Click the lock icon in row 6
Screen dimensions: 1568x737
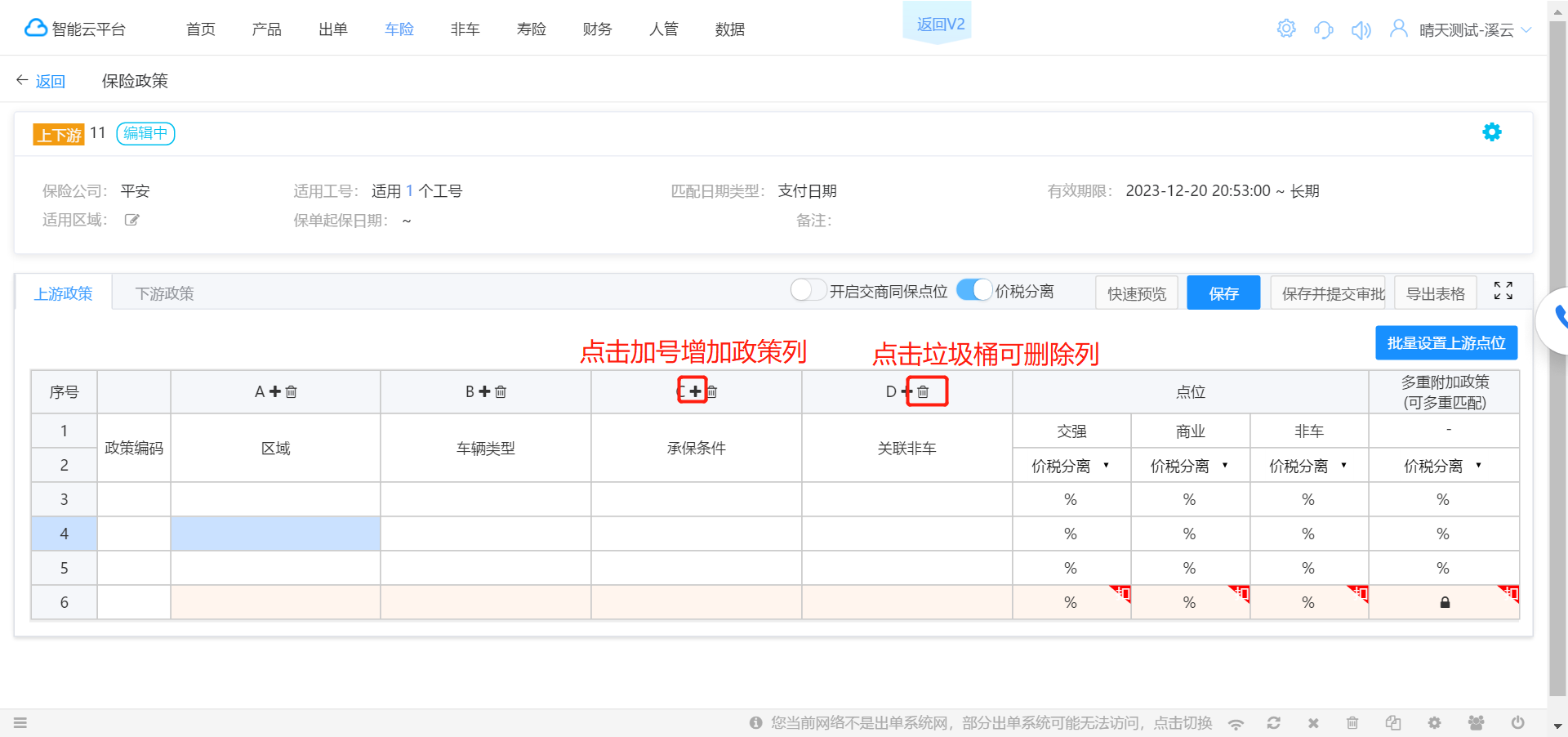(1445, 603)
